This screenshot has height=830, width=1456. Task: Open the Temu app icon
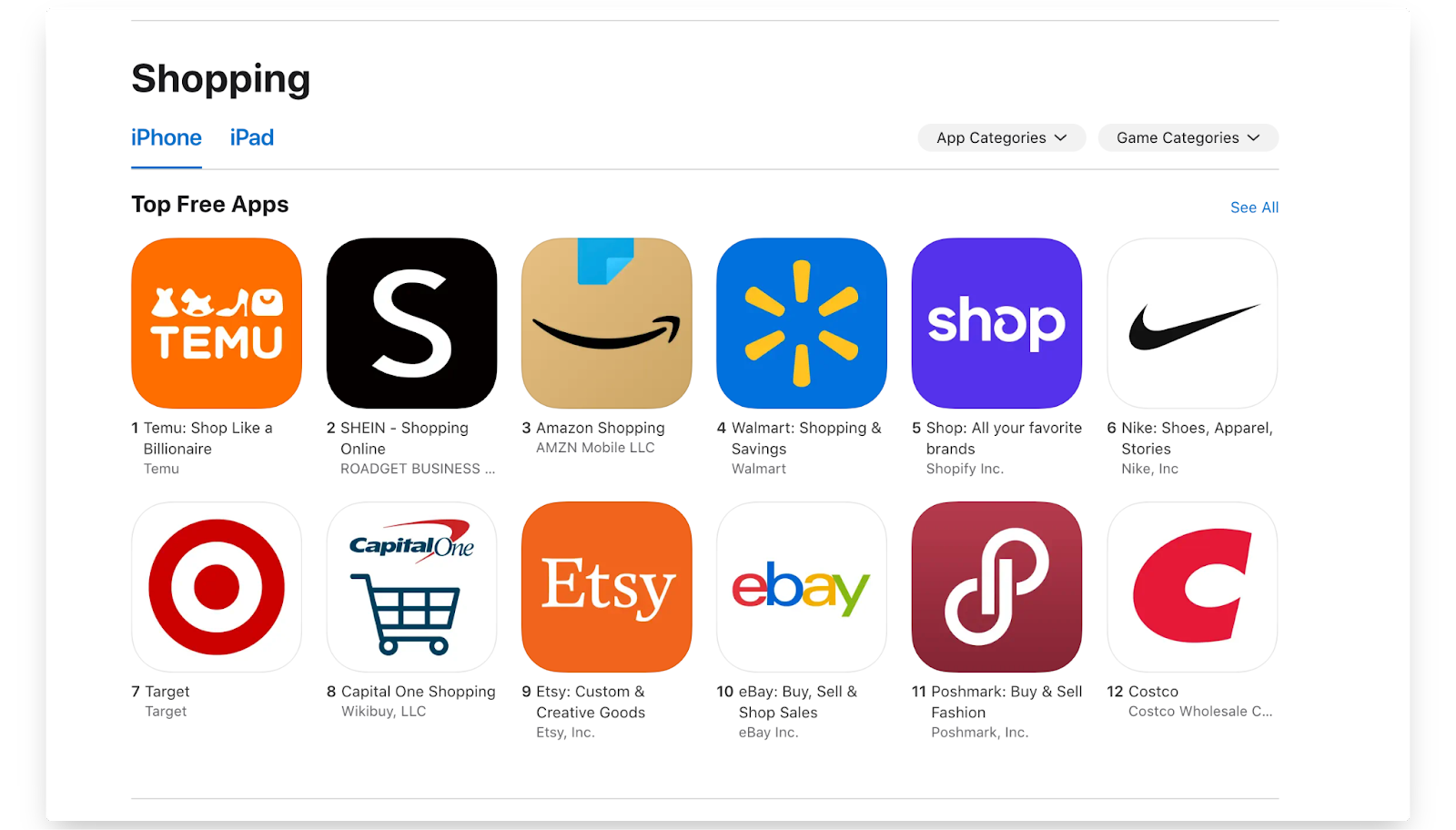[x=217, y=323]
